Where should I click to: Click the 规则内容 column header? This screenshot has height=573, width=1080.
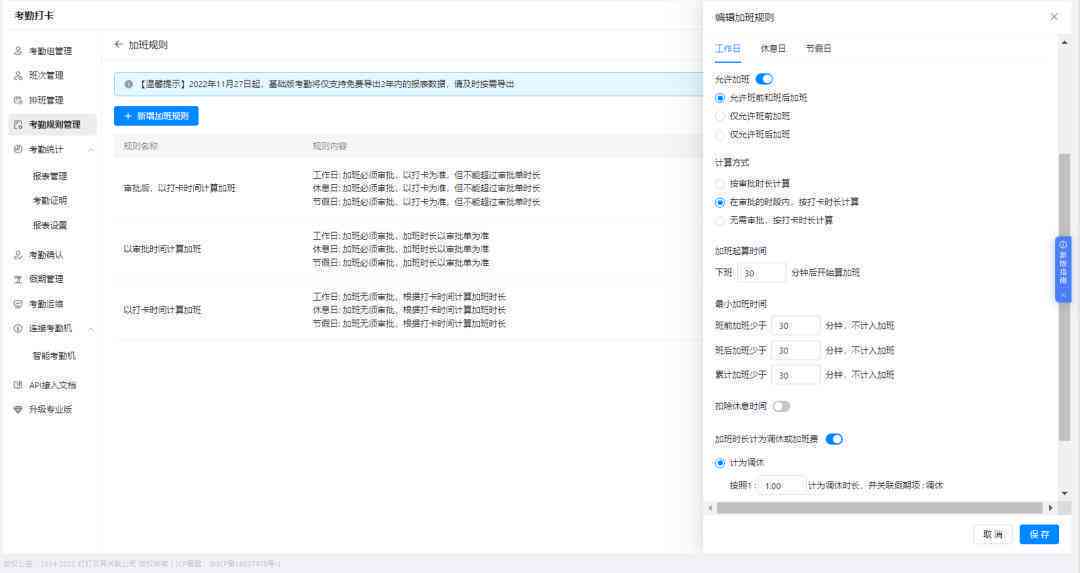330,146
